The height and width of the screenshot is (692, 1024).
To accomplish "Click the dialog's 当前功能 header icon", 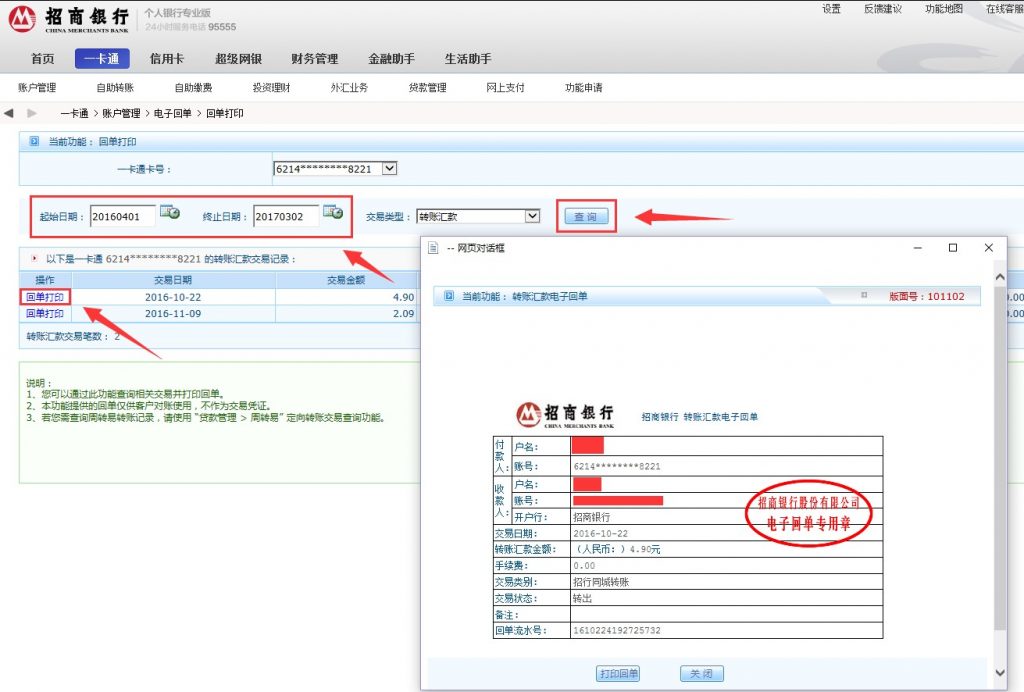I will tap(449, 296).
